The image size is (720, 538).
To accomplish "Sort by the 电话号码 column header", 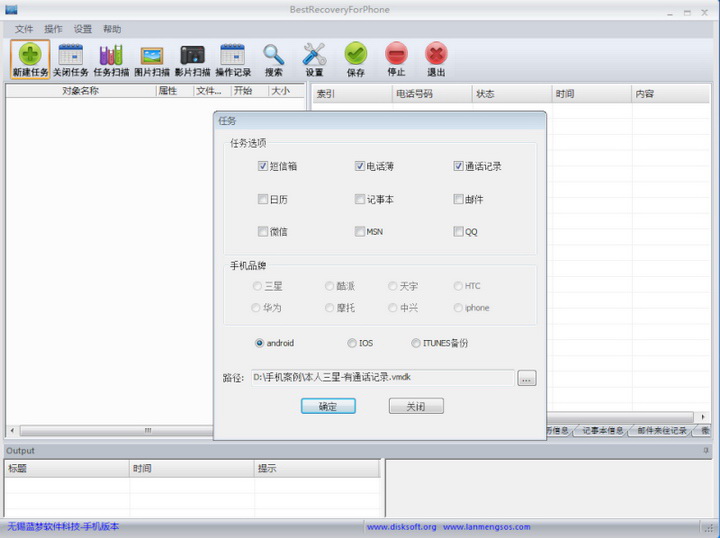I will coord(432,94).
